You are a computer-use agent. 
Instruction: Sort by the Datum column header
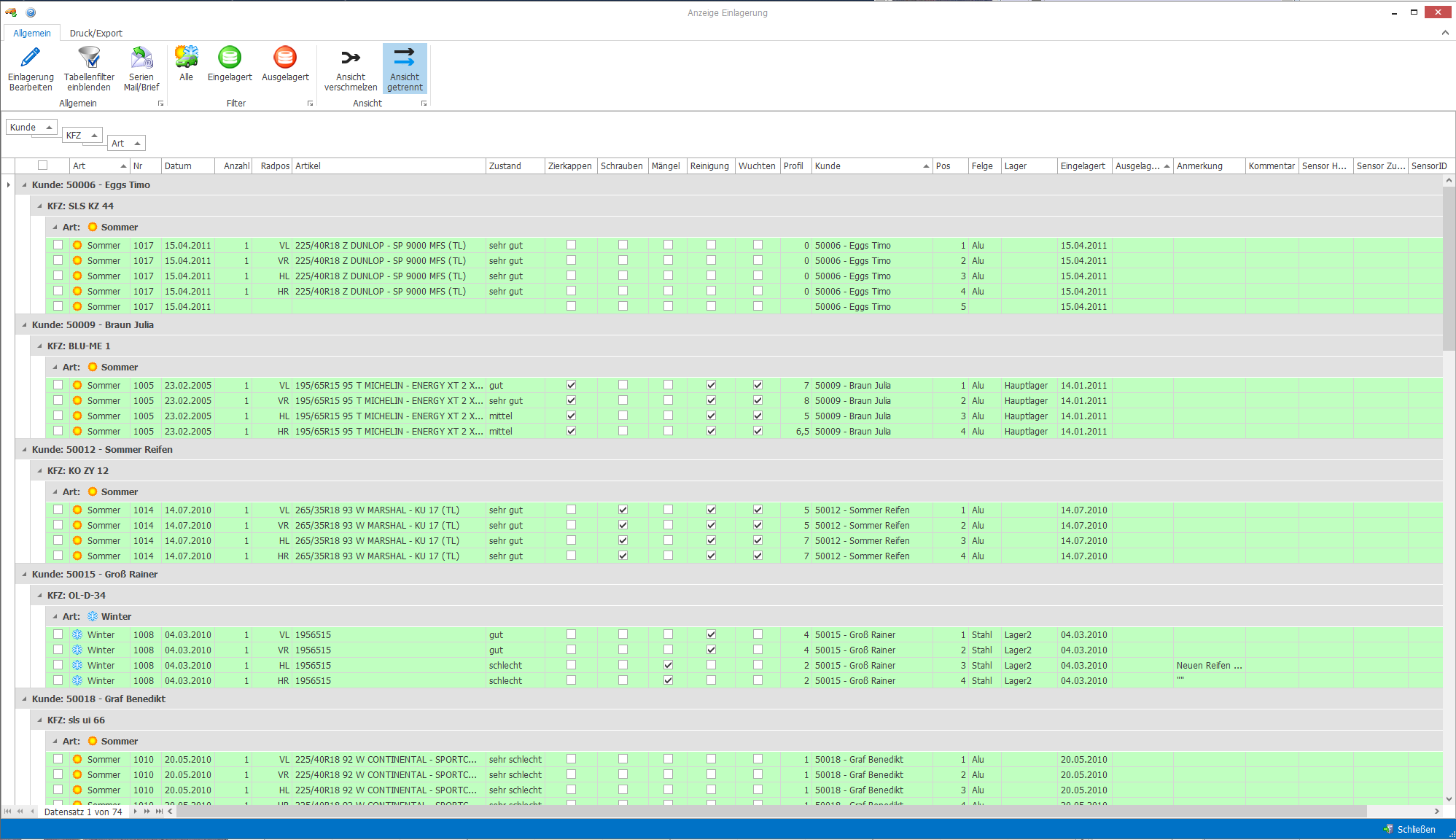click(187, 166)
